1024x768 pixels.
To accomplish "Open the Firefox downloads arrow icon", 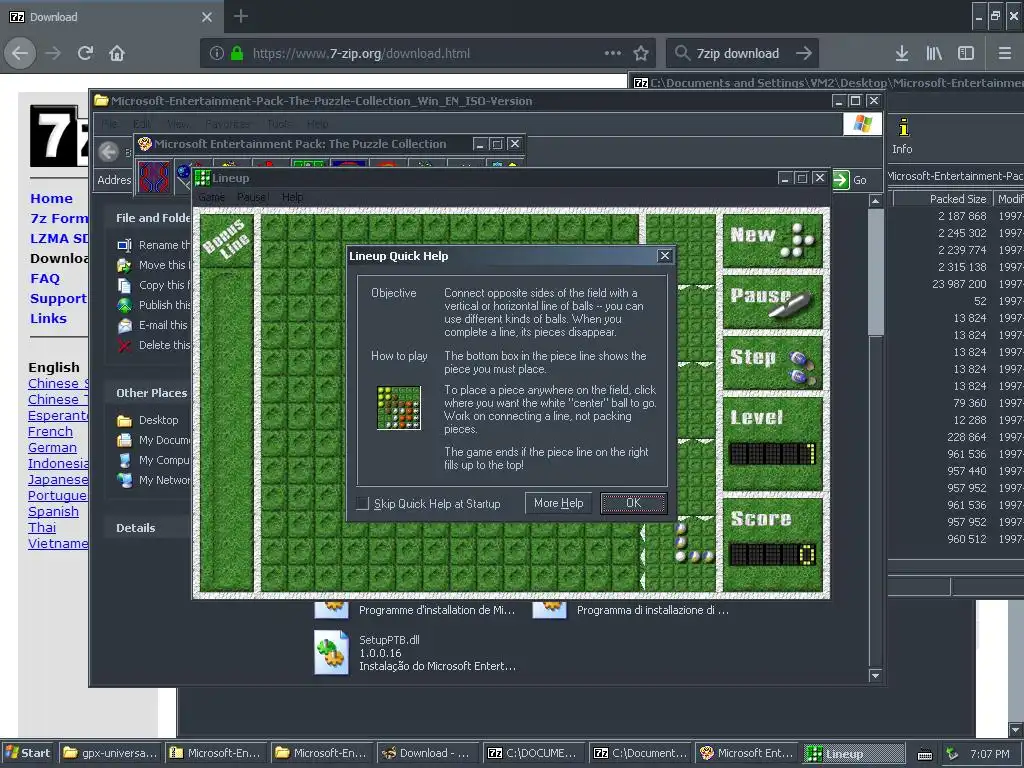I will [902, 54].
